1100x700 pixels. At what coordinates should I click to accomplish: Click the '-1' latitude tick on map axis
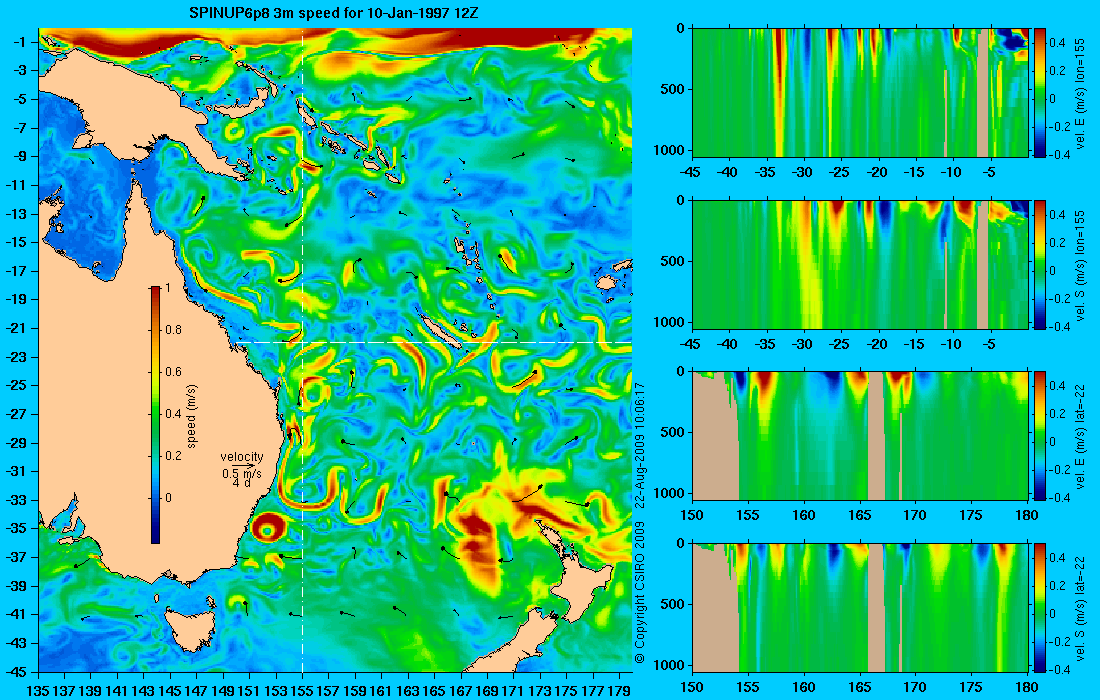coord(18,42)
